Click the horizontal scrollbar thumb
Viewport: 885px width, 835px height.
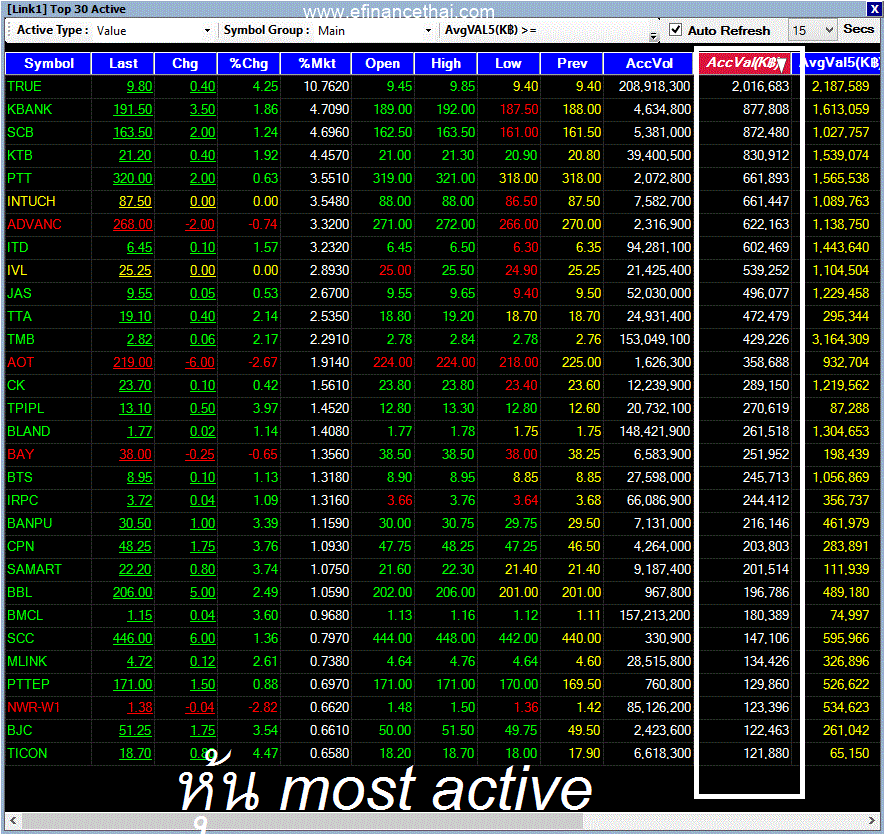(x=302, y=820)
